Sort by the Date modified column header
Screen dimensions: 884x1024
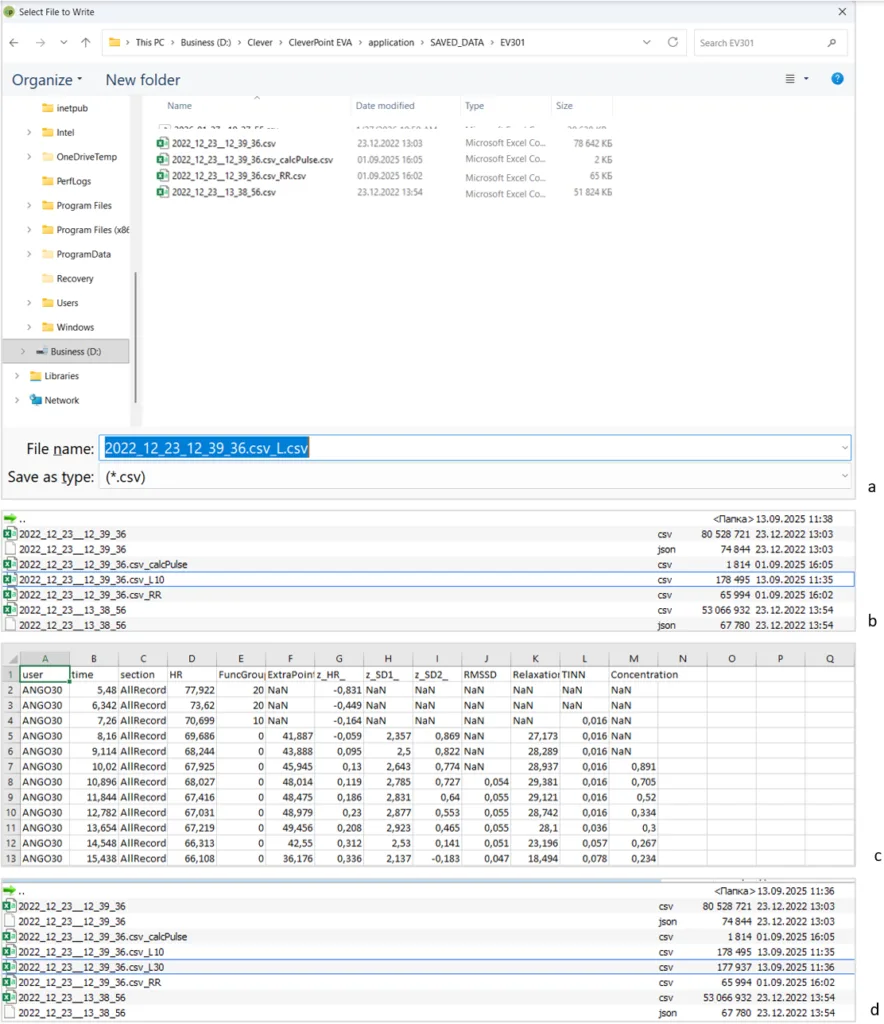(x=383, y=106)
